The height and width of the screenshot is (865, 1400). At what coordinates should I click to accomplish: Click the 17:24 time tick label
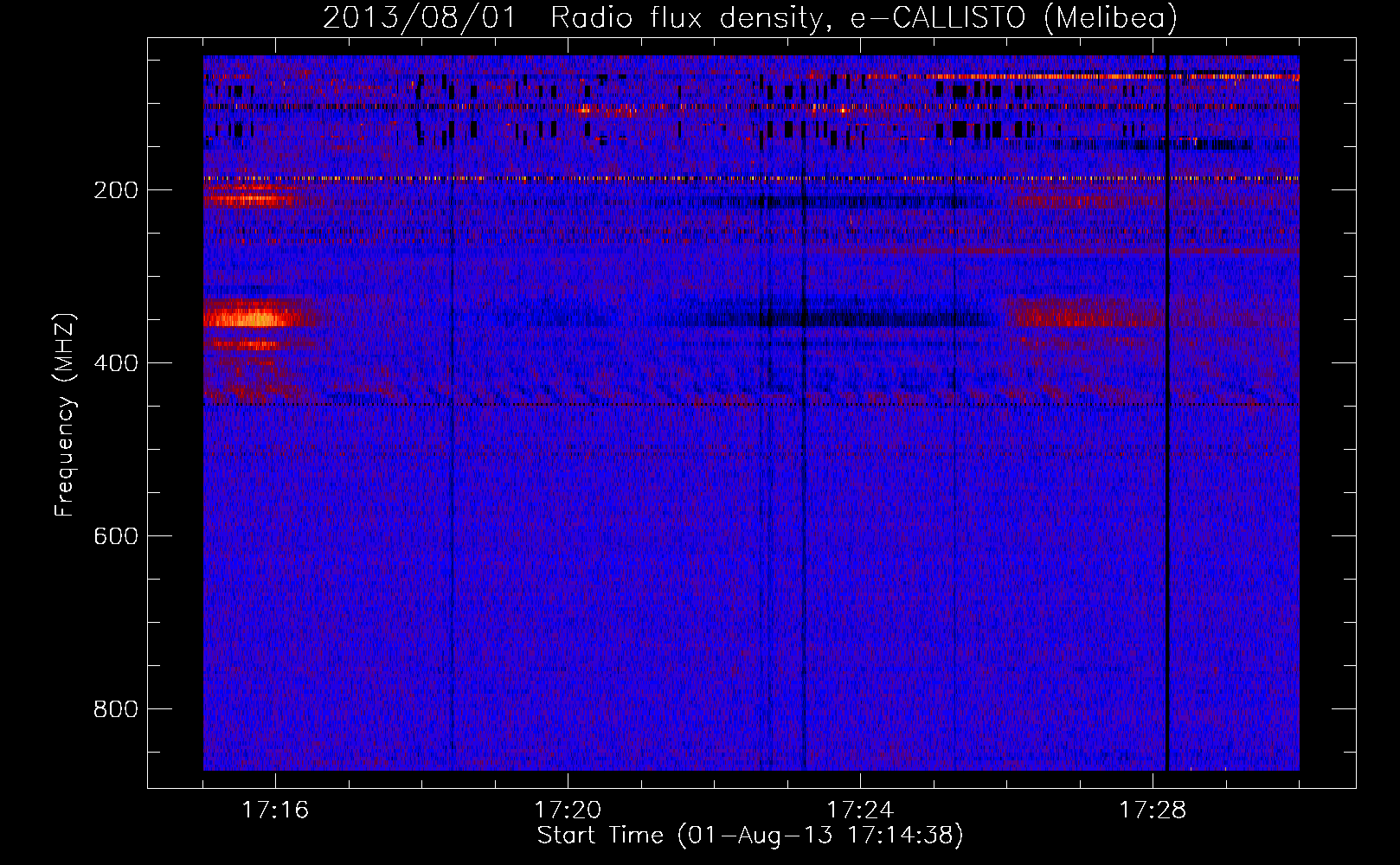click(x=860, y=810)
